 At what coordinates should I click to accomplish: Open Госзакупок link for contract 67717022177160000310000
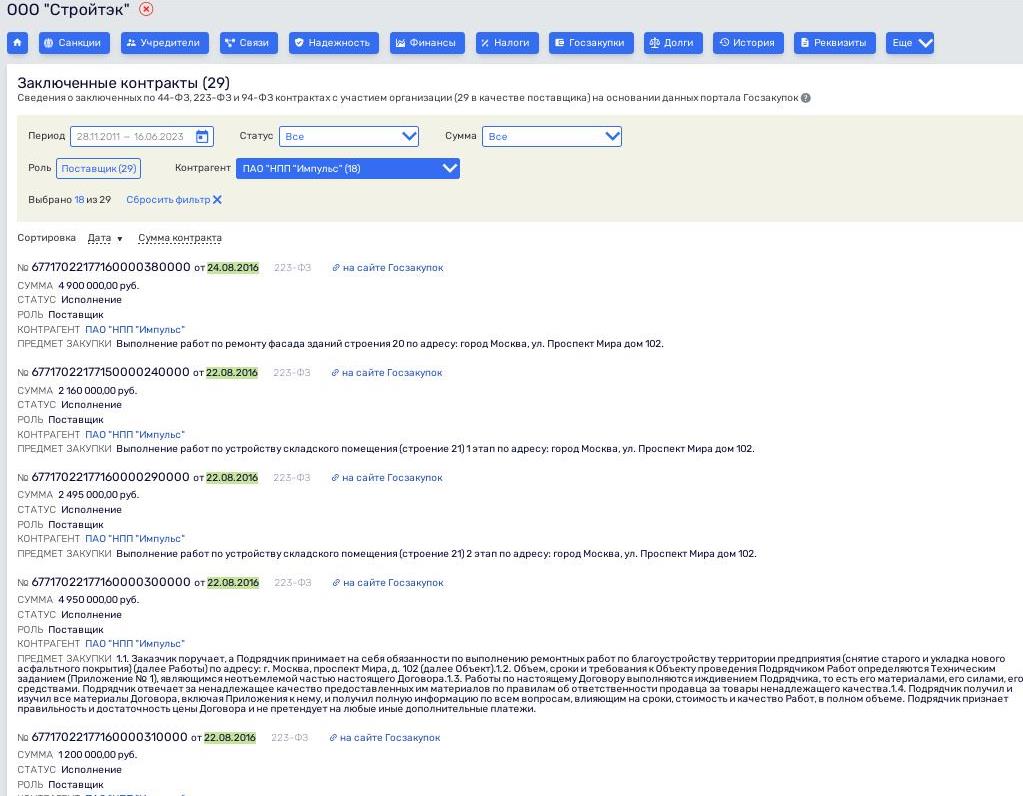tap(385, 738)
